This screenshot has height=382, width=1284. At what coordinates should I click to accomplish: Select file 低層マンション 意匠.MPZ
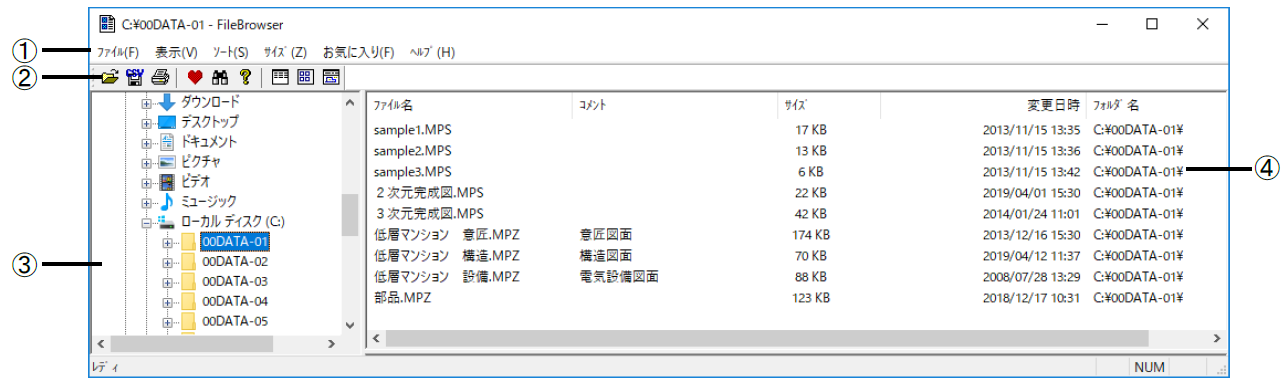click(447, 235)
